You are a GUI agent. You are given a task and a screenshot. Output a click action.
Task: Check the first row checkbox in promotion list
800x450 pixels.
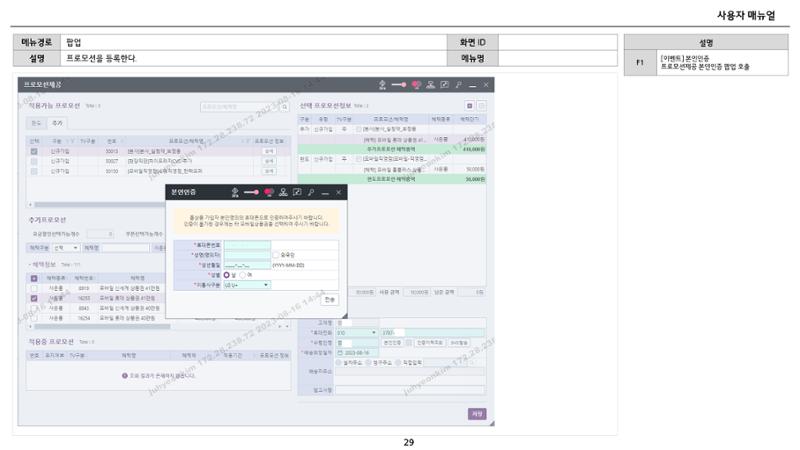point(34,152)
